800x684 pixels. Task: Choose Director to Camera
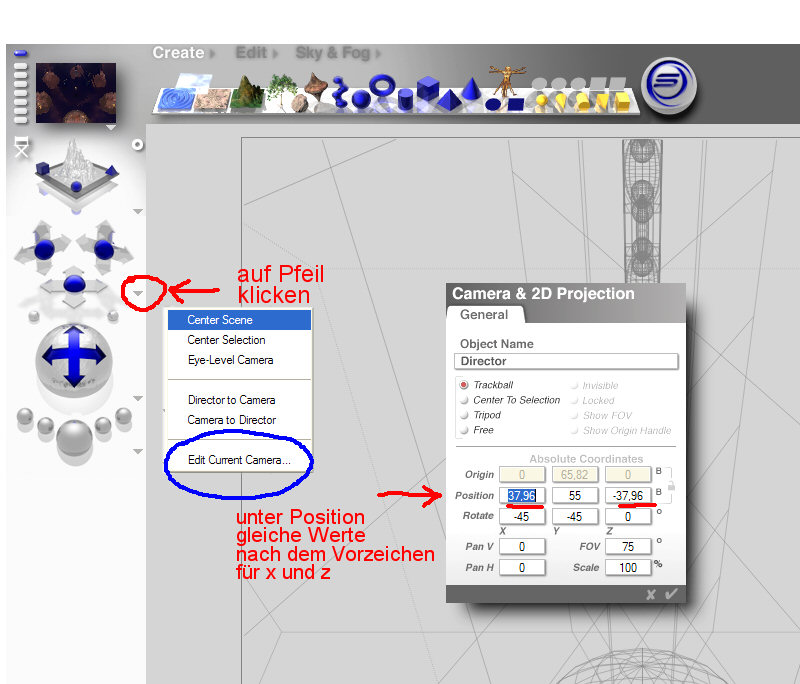(239, 400)
